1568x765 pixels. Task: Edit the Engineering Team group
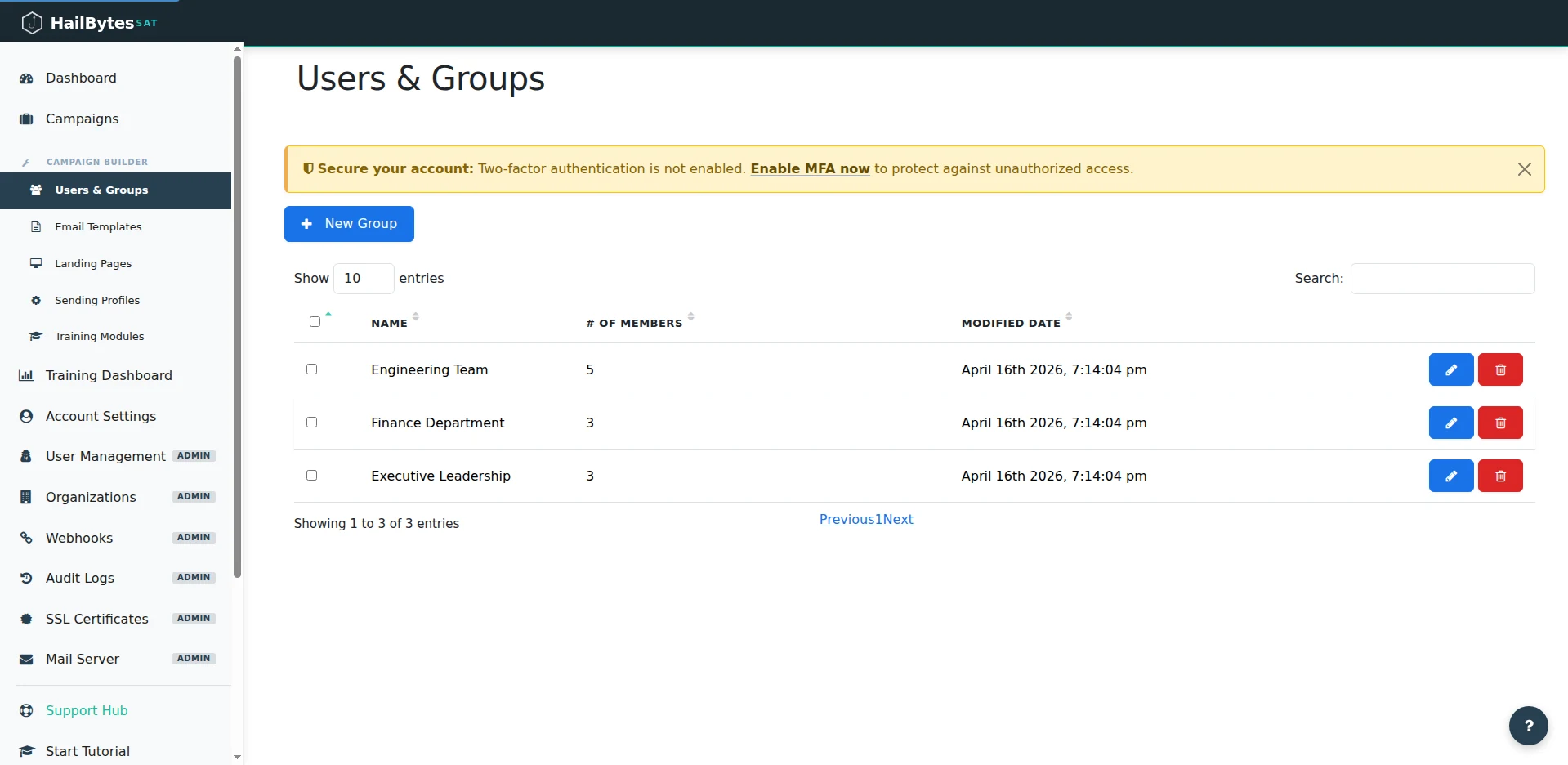(x=1450, y=369)
